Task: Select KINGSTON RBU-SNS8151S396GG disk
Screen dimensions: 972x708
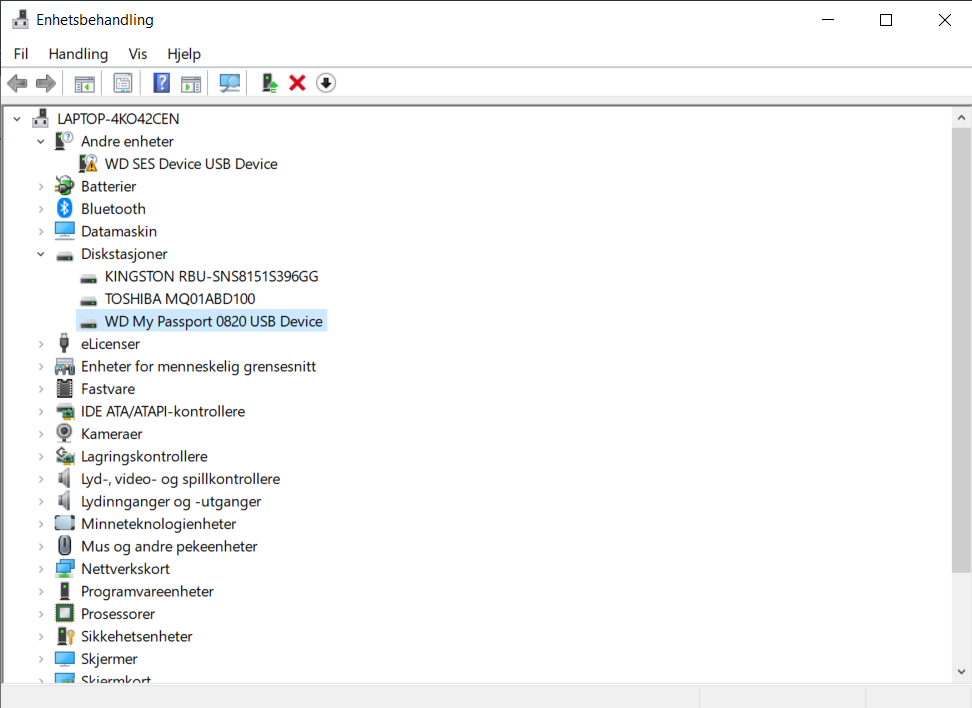Action: pyautogui.click(x=211, y=277)
